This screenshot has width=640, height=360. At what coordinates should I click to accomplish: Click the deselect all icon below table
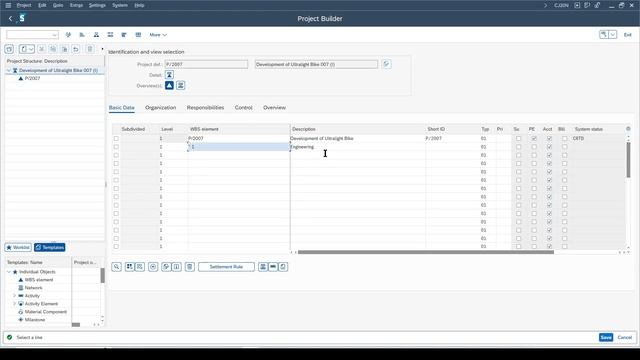coord(140,267)
